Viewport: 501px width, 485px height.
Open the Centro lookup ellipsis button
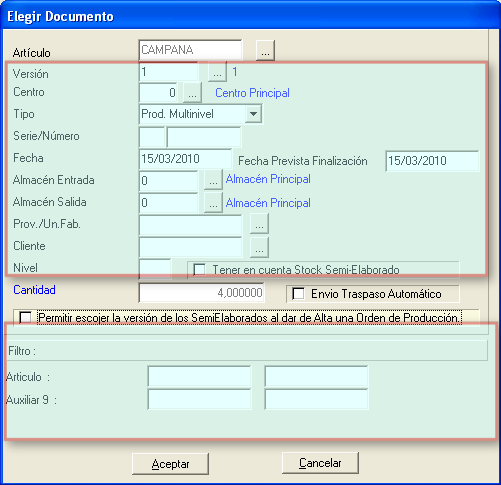tap(192, 93)
